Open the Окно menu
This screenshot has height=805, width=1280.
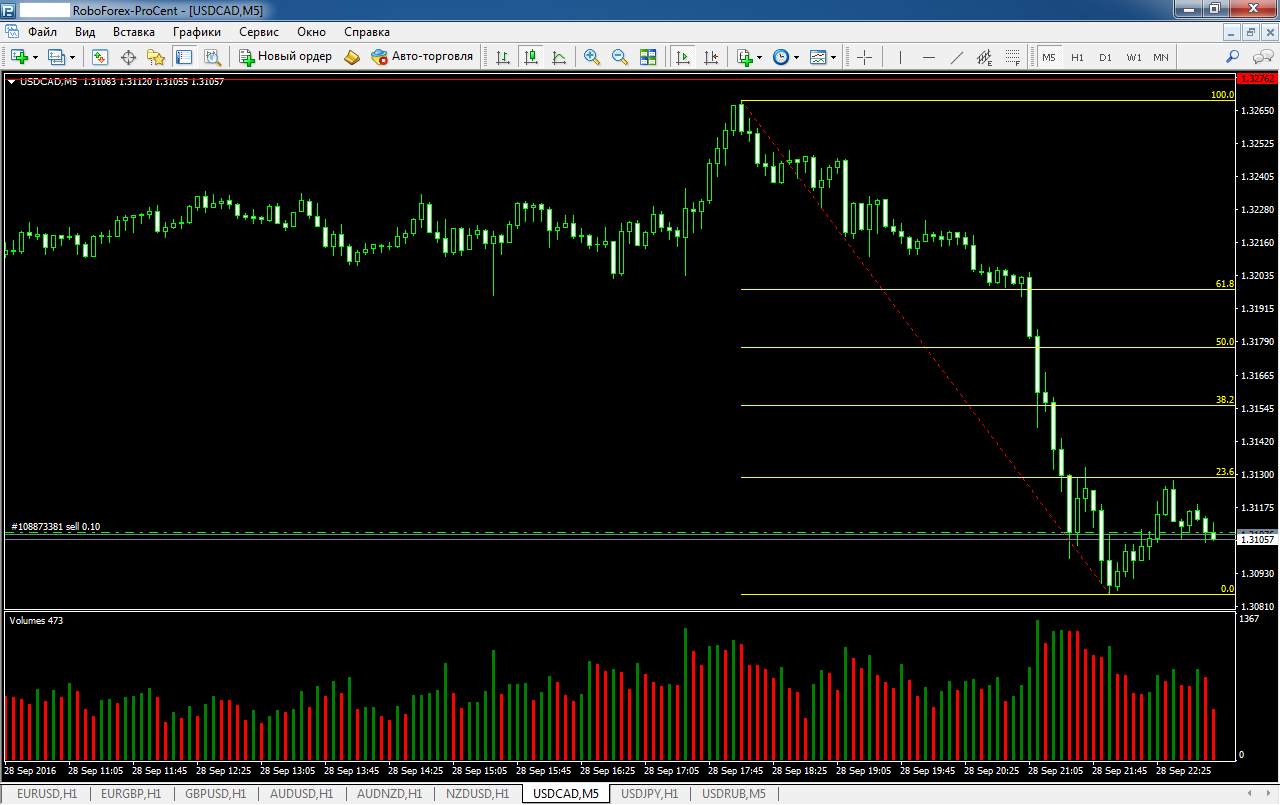point(311,32)
